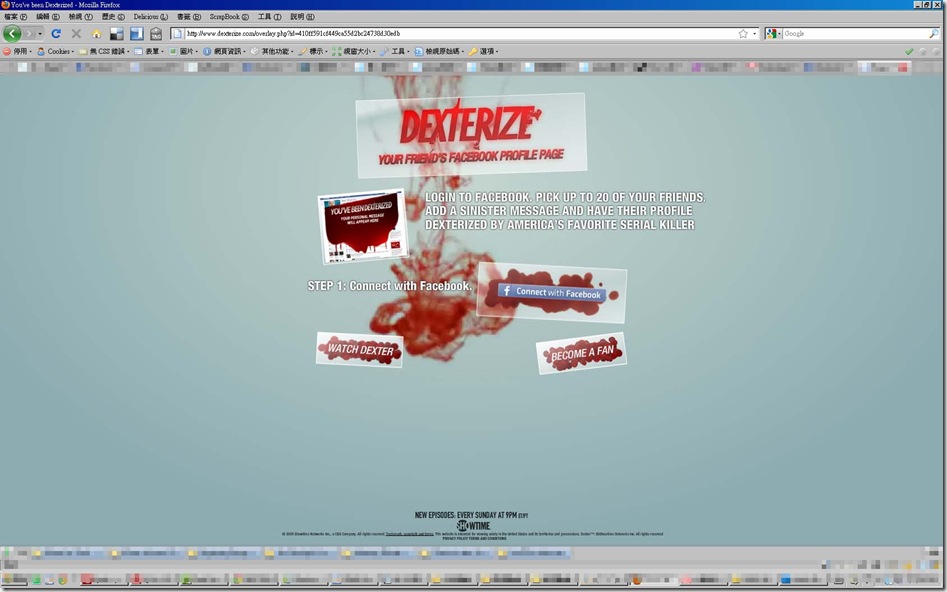This screenshot has width=947, height=592.
Task: Click the Showtime logo in the footer
Action: [x=473, y=526]
